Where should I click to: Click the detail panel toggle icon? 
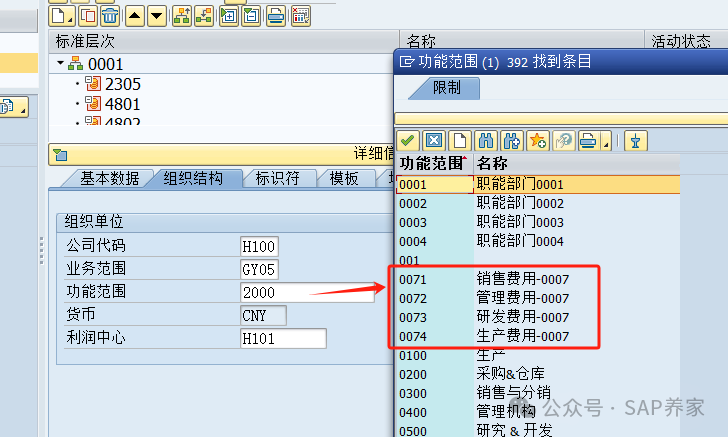[60, 155]
